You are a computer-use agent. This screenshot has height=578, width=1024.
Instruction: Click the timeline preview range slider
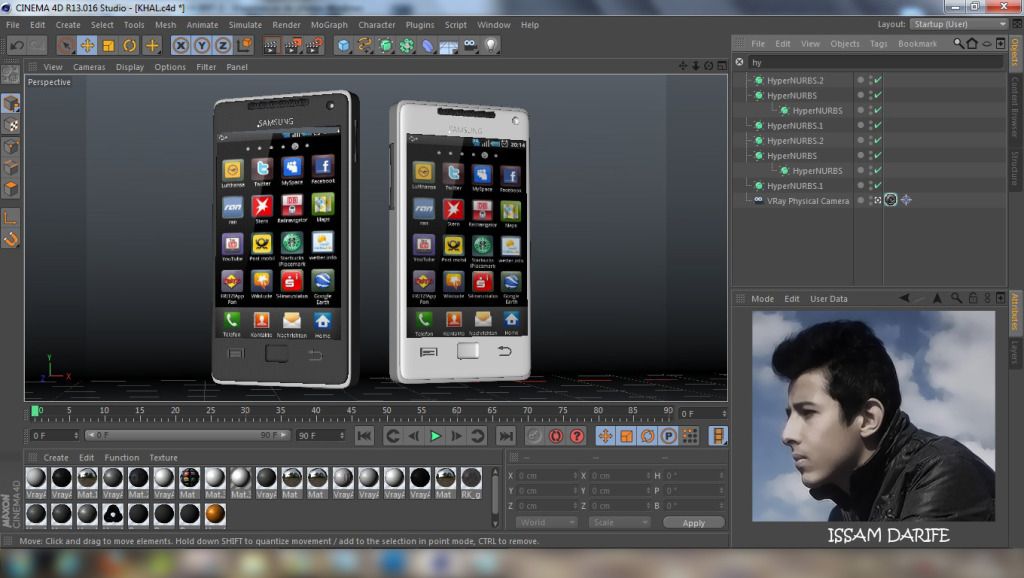pos(187,435)
